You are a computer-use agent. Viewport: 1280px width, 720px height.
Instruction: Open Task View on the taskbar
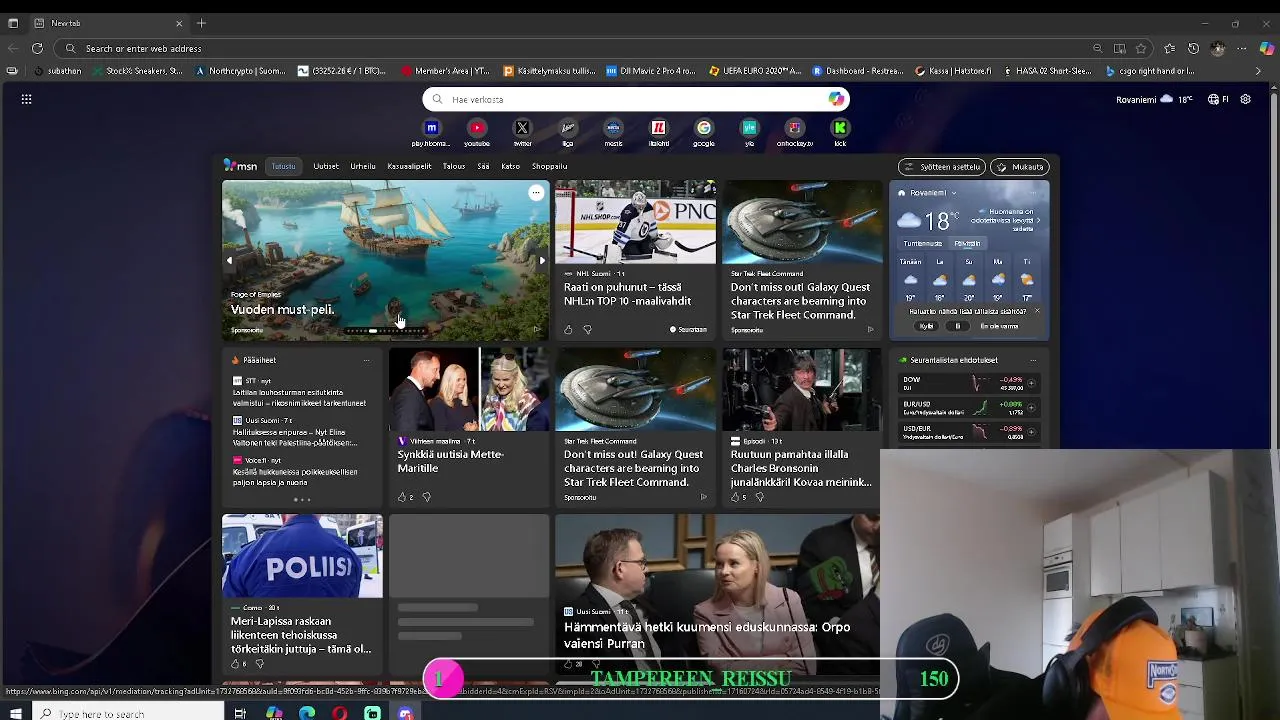point(240,713)
